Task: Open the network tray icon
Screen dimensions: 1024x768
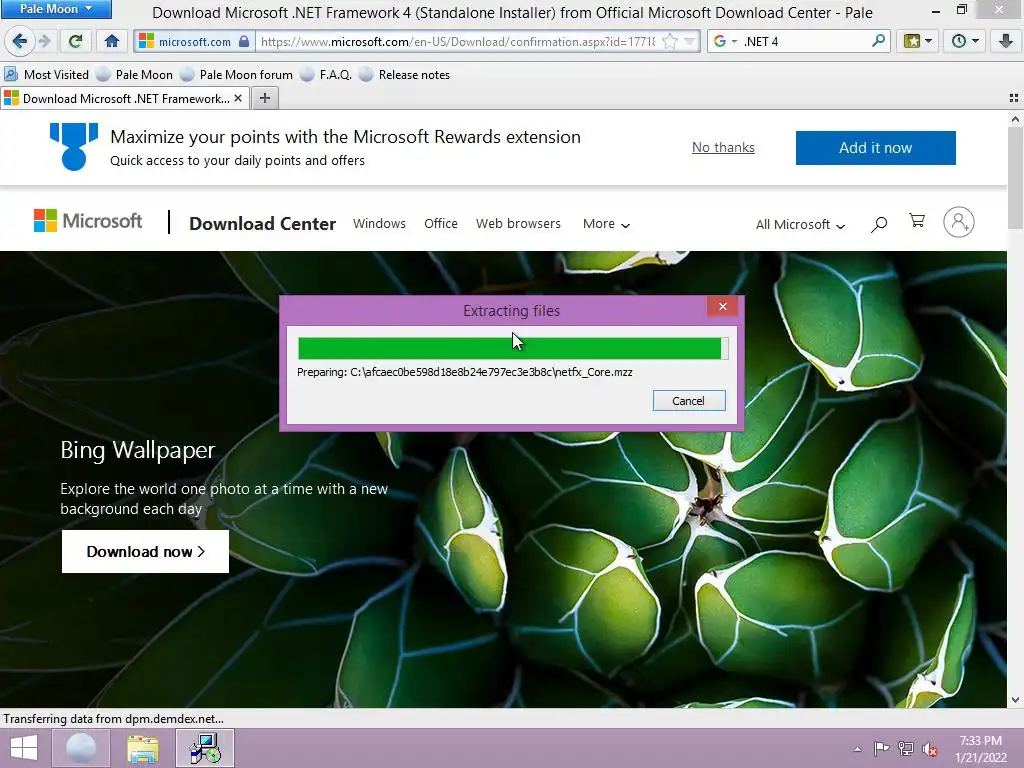Action: pyautogui.click(x=906, y=749)
